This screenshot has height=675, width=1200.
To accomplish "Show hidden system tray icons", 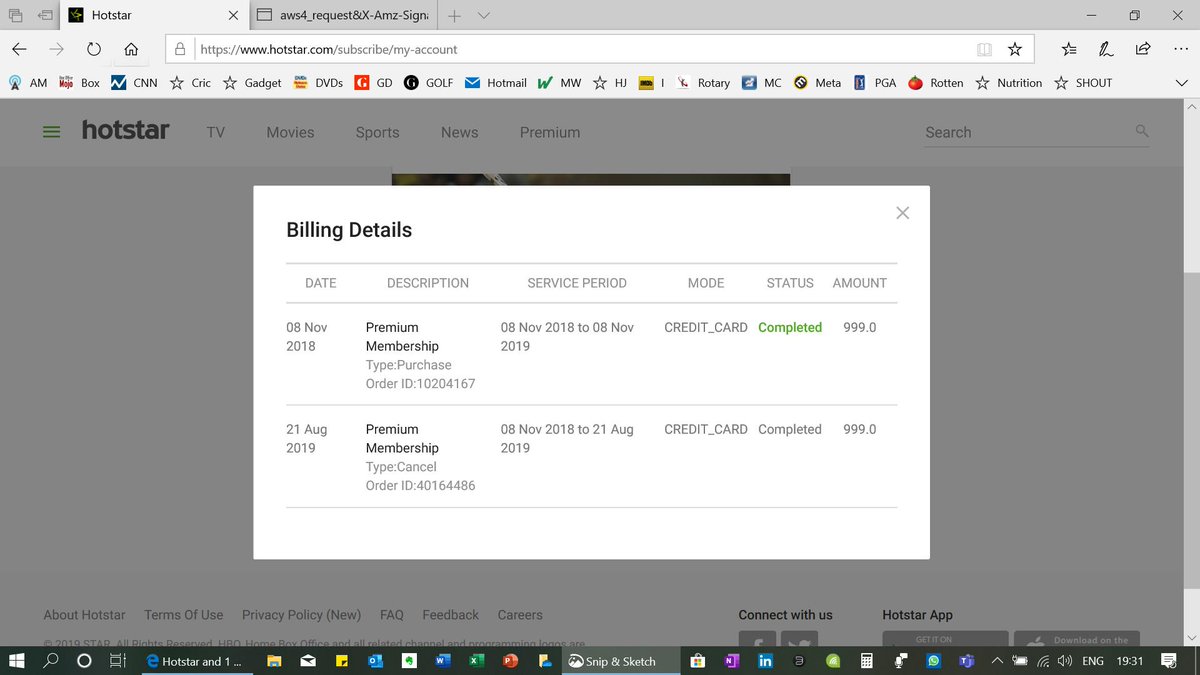I will pyautogui.click(x=998, y=661).
